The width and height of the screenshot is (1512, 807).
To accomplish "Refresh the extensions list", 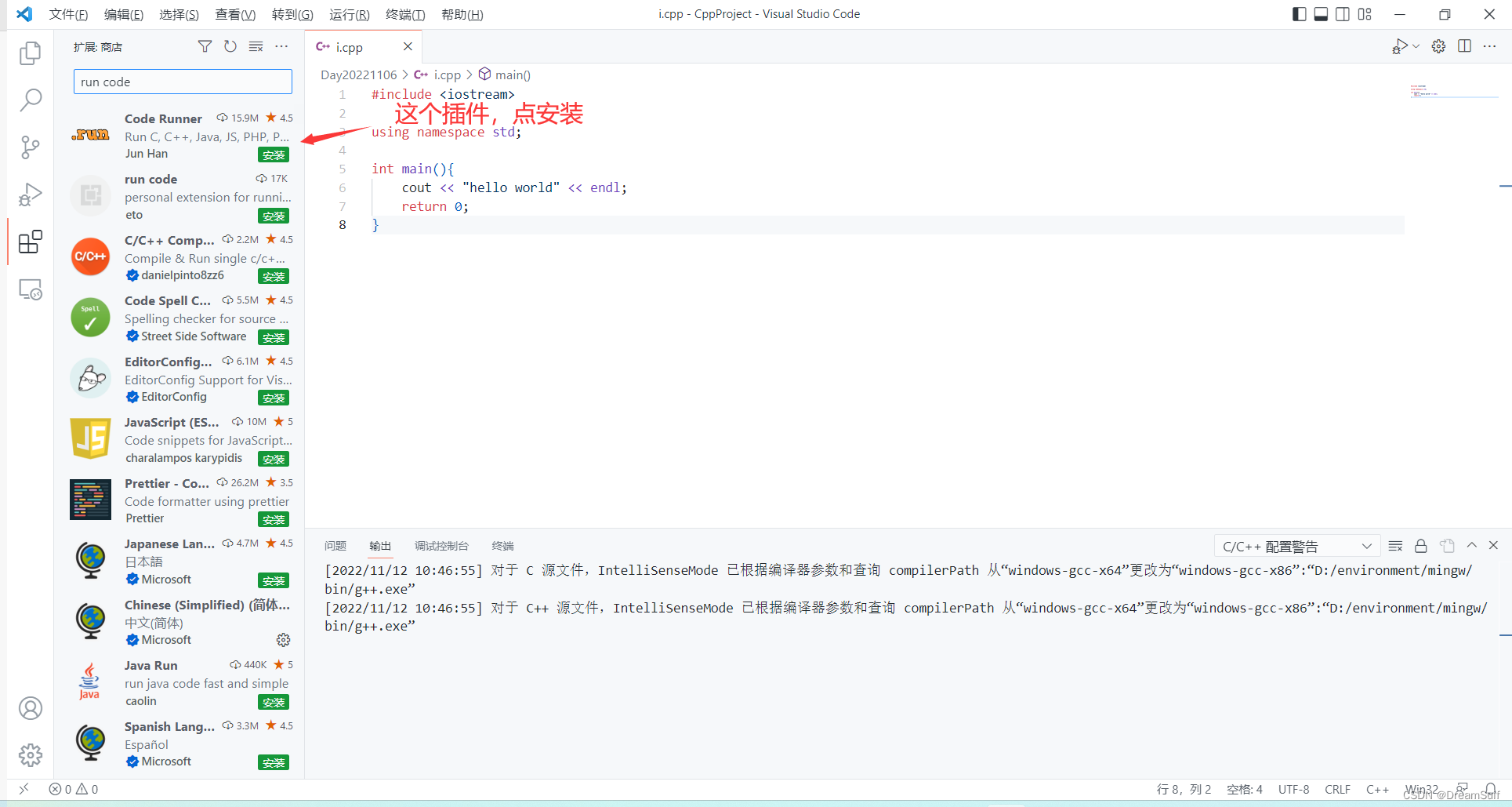I will coord(230,47).
